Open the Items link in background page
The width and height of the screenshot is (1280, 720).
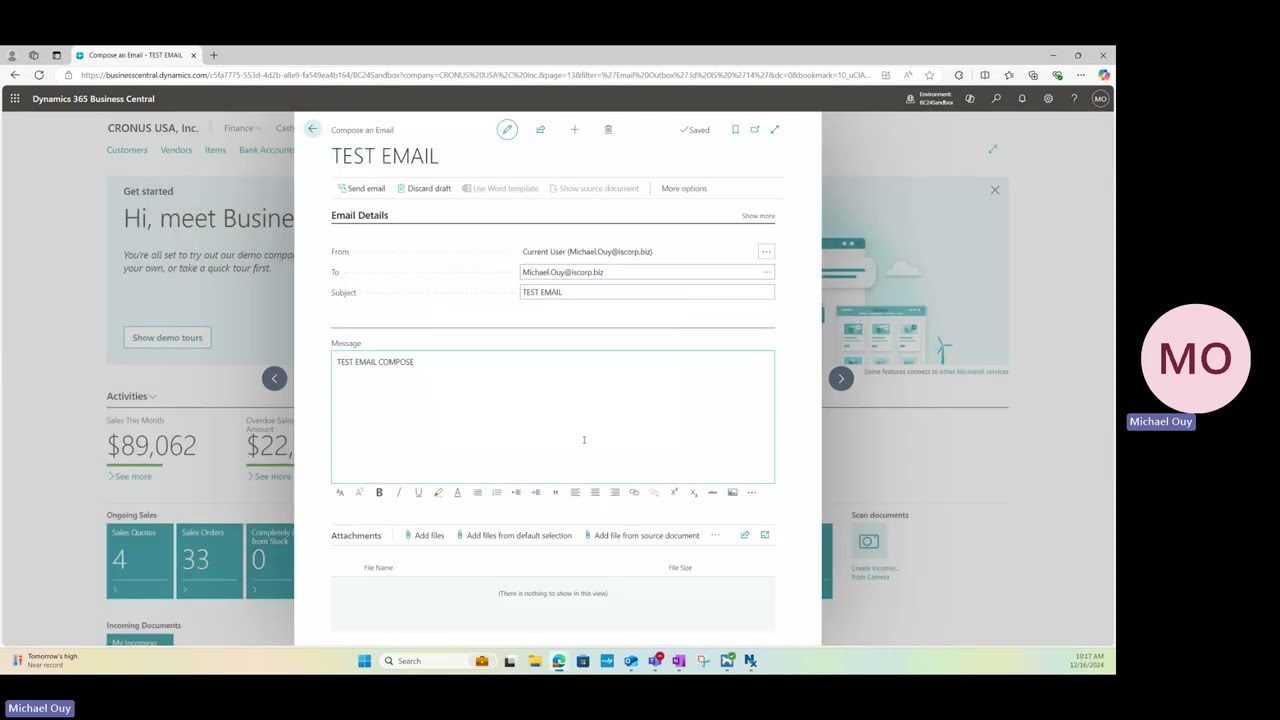tap(215, 150)
